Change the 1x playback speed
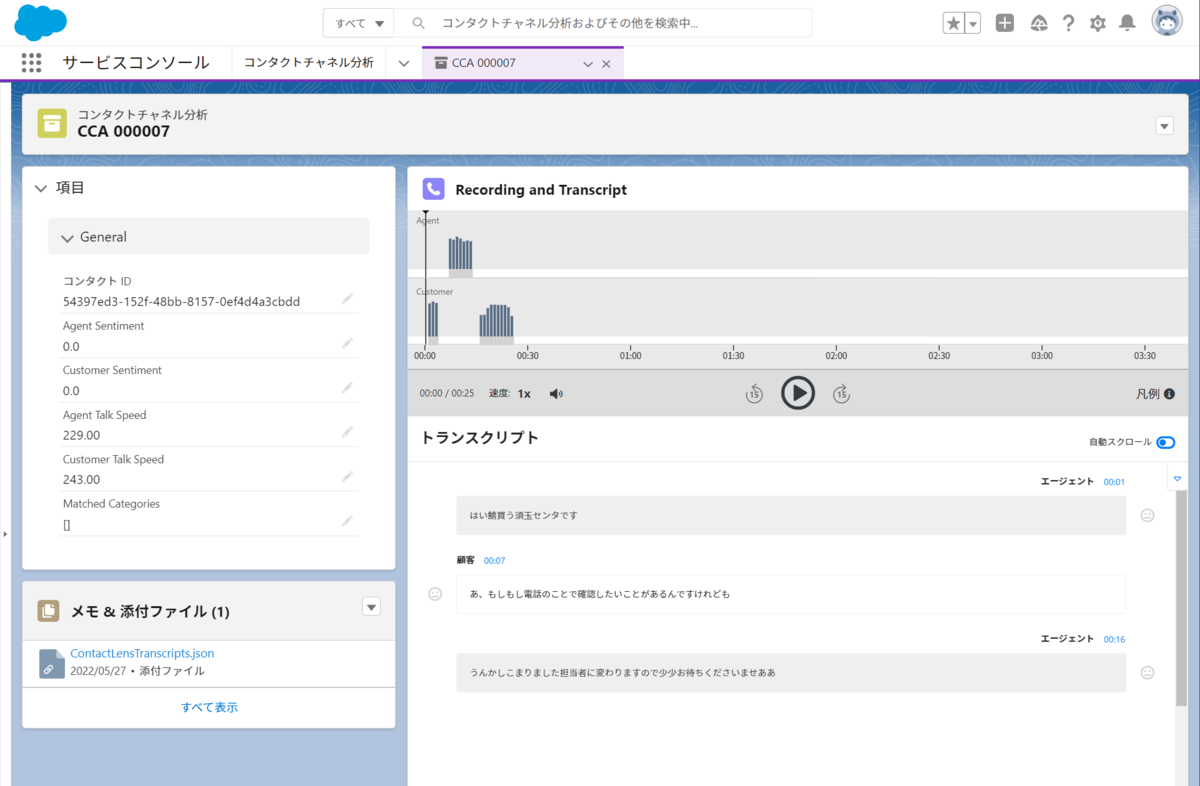This screenshot has width=1200, height=786. pos(524,394)
